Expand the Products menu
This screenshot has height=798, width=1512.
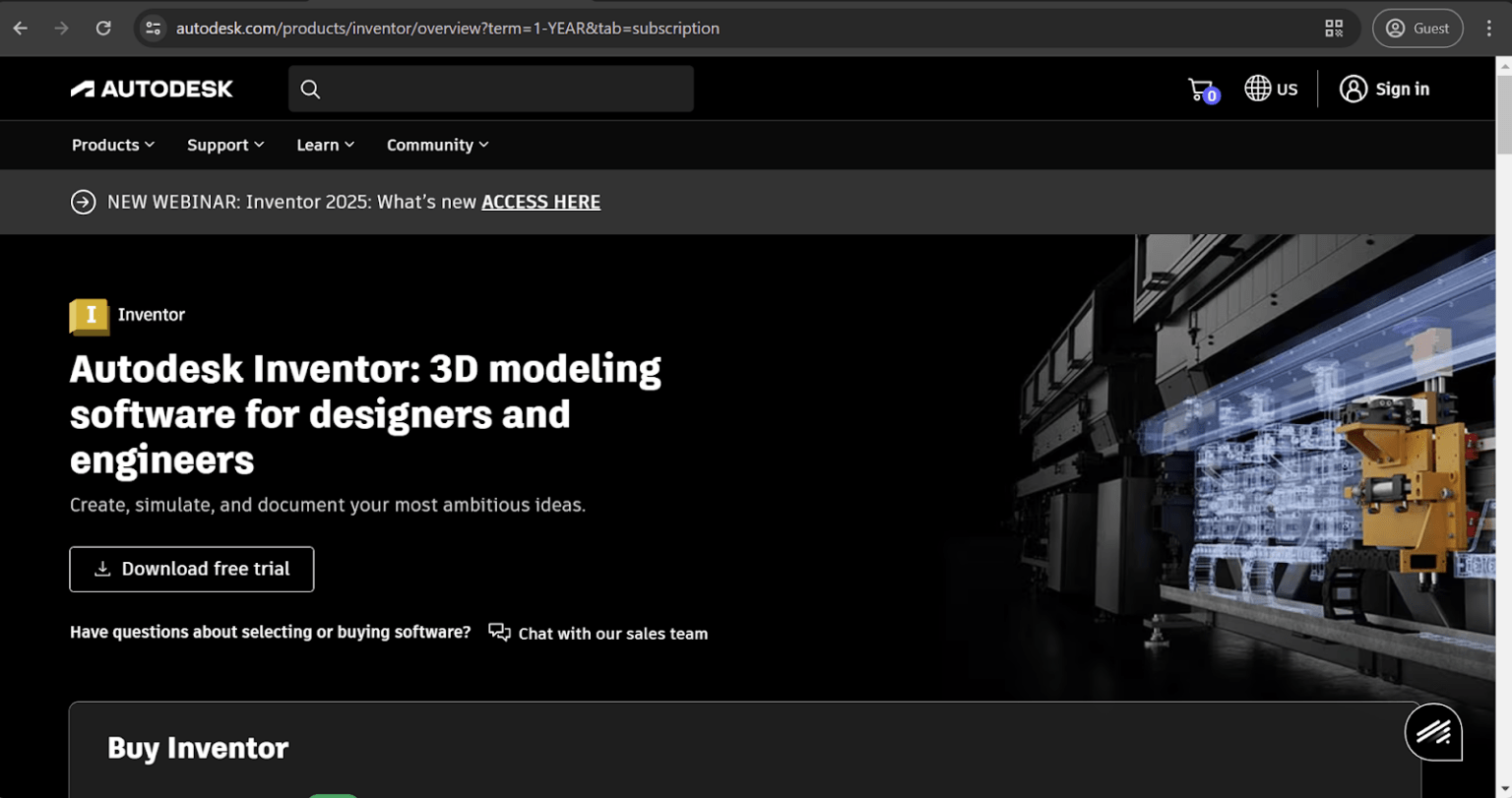point(111,145)
